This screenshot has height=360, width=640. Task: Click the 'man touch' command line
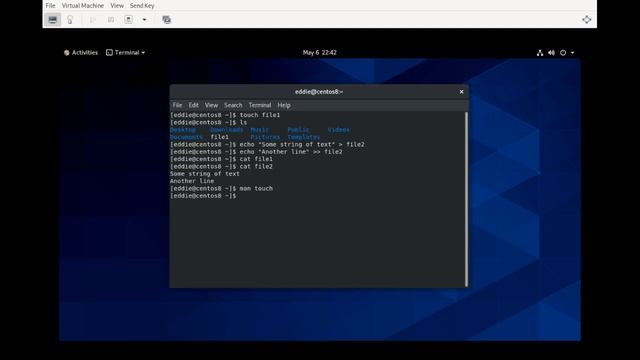pyautogui.click(x=221, y=189)
